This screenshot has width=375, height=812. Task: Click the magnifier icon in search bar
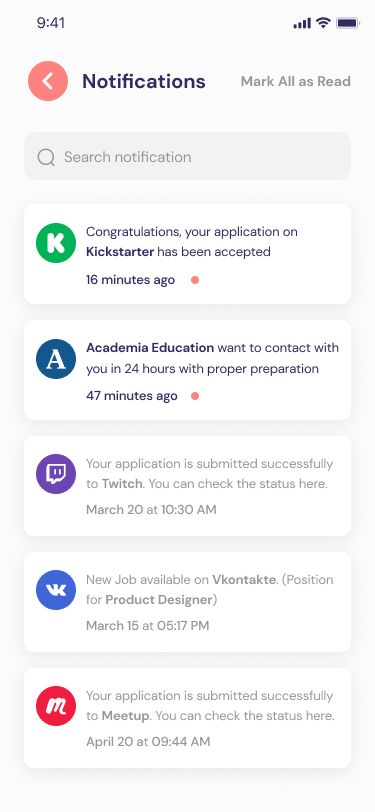[46, 157]
